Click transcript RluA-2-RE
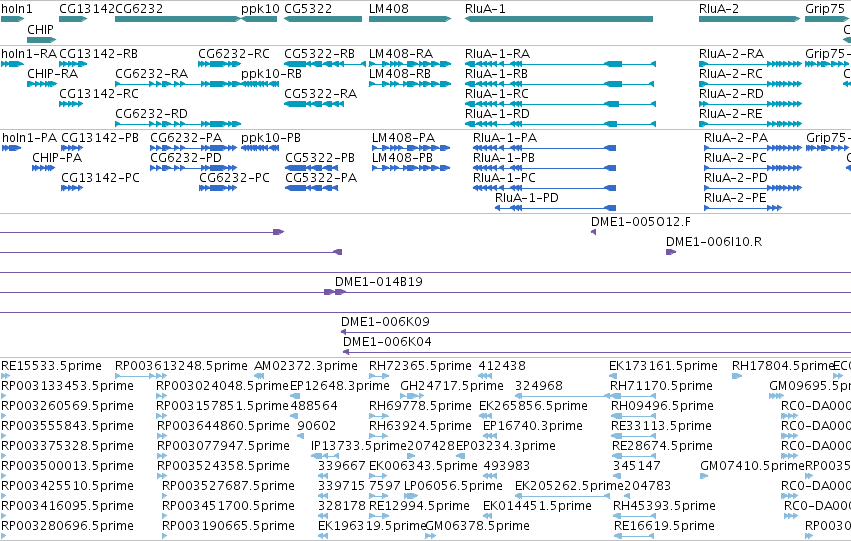The image size is (851, 541). pos(731,114)
